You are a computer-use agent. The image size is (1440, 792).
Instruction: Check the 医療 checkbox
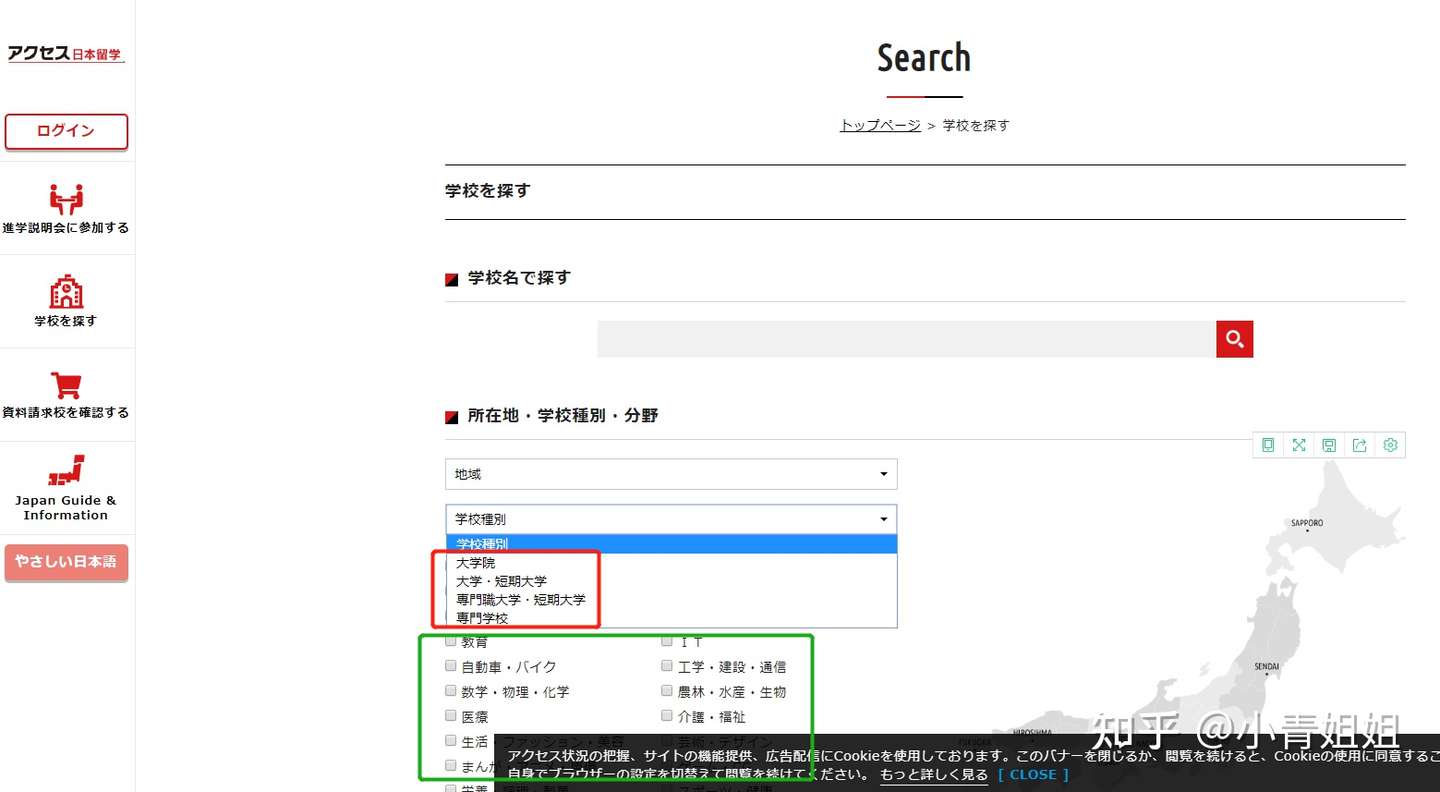[x=451, y=715]
